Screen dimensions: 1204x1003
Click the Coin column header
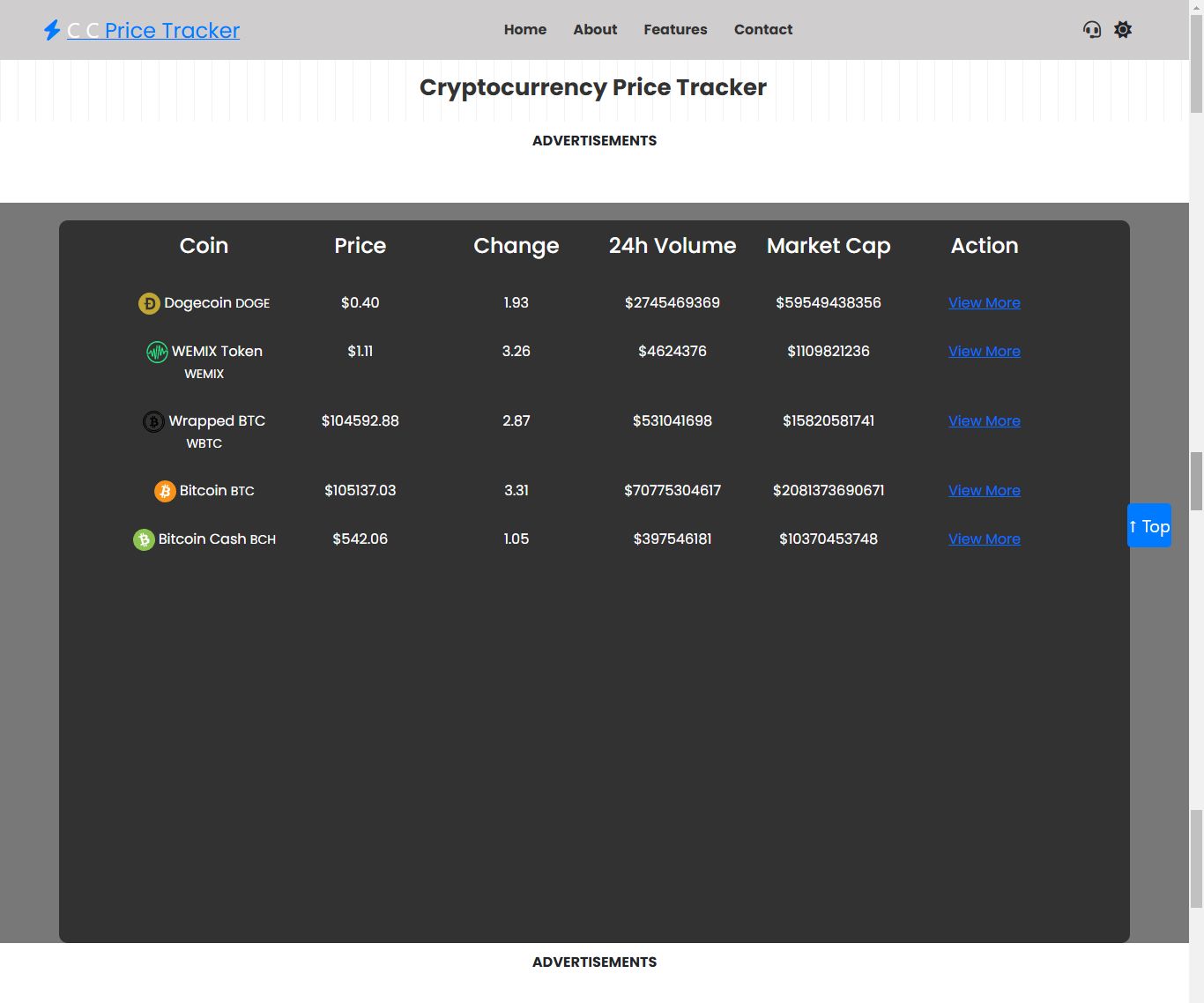[204, 246]
